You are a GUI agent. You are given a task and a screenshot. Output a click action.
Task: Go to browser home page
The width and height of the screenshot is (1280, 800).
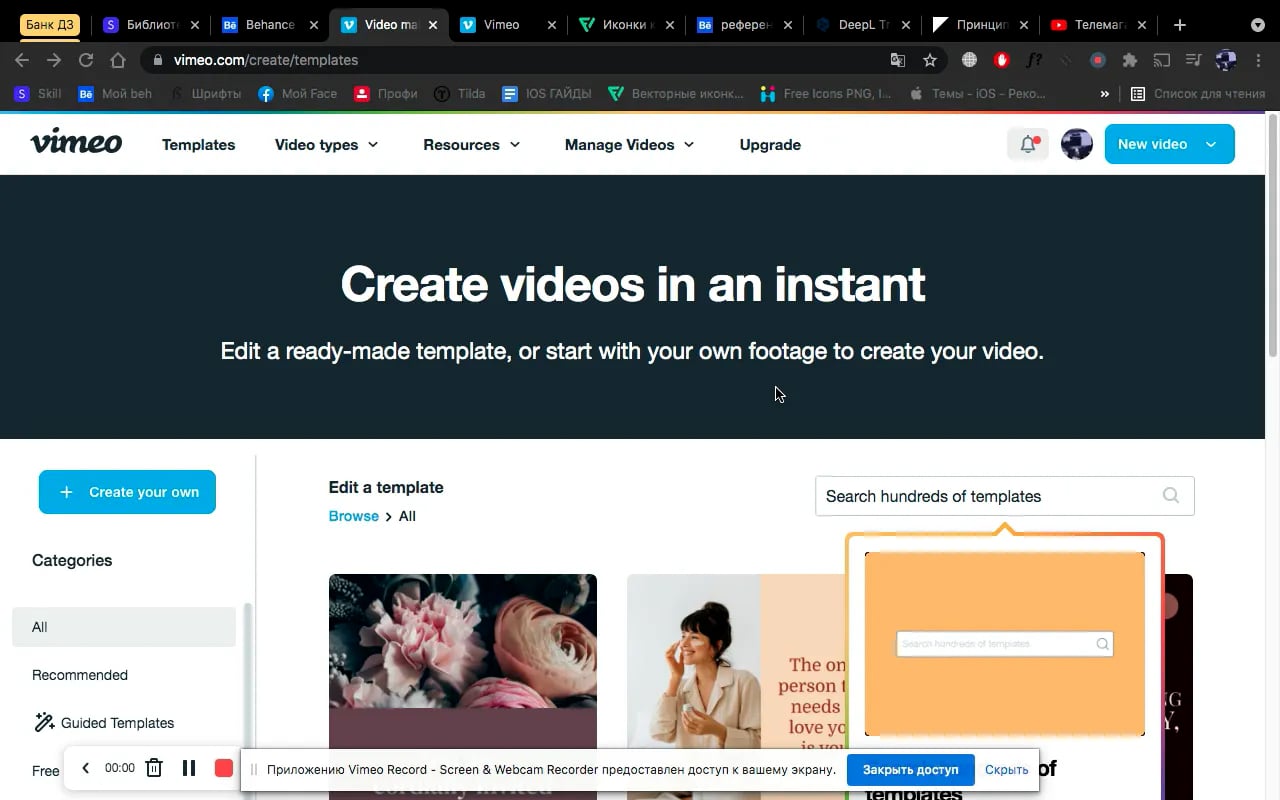point(118,60)
